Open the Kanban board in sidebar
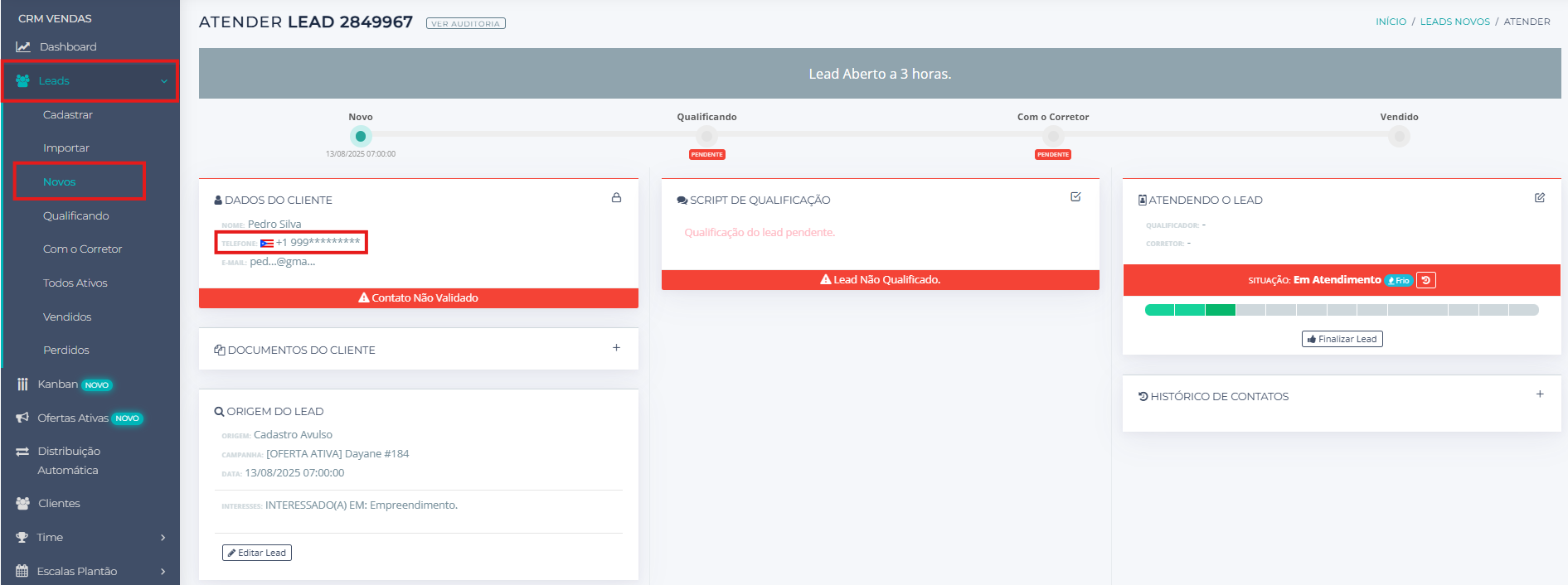Viewport: 1568px width, 585px height. tap(58, 384)
